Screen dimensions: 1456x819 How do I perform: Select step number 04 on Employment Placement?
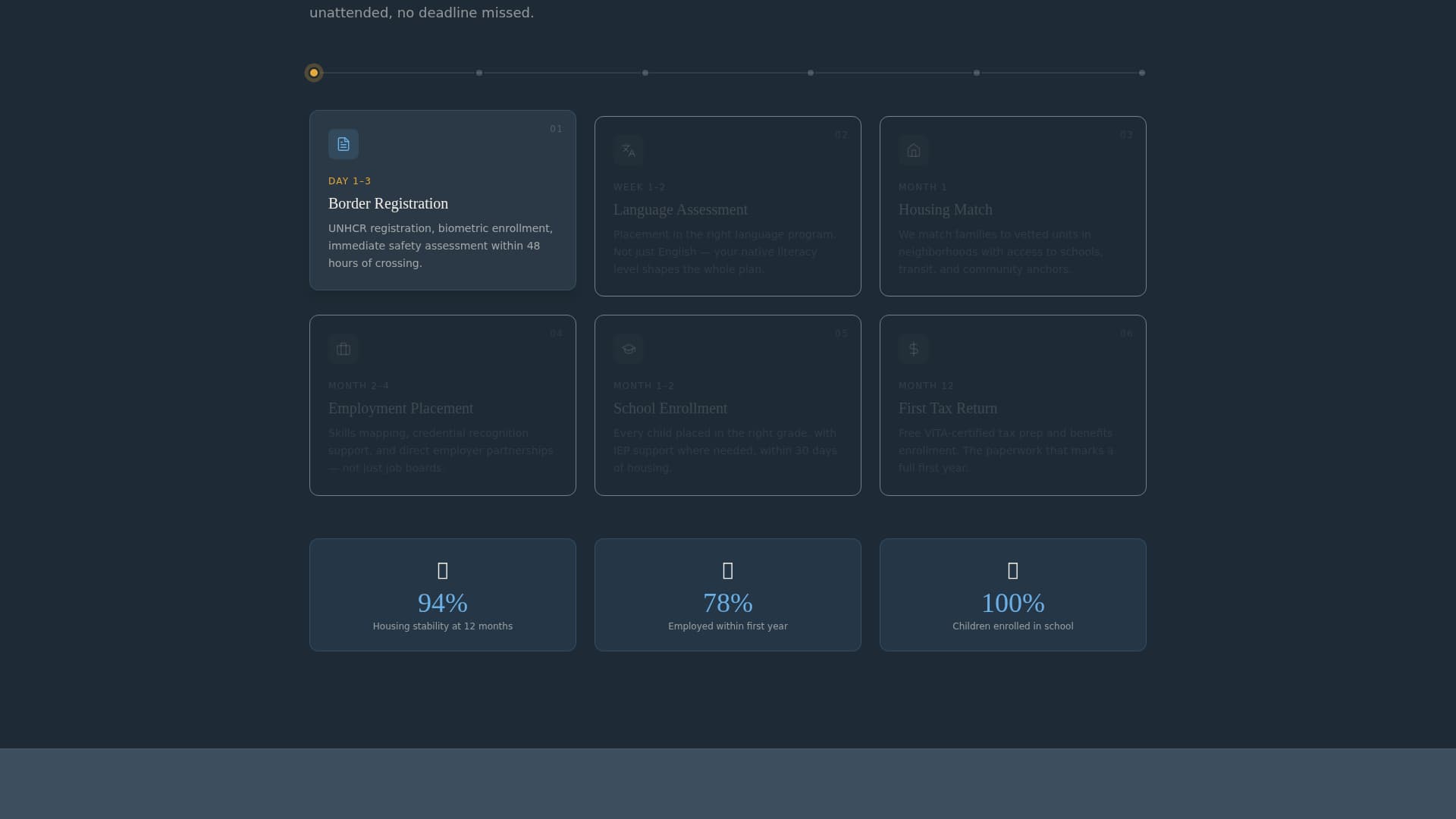[556, 333]
